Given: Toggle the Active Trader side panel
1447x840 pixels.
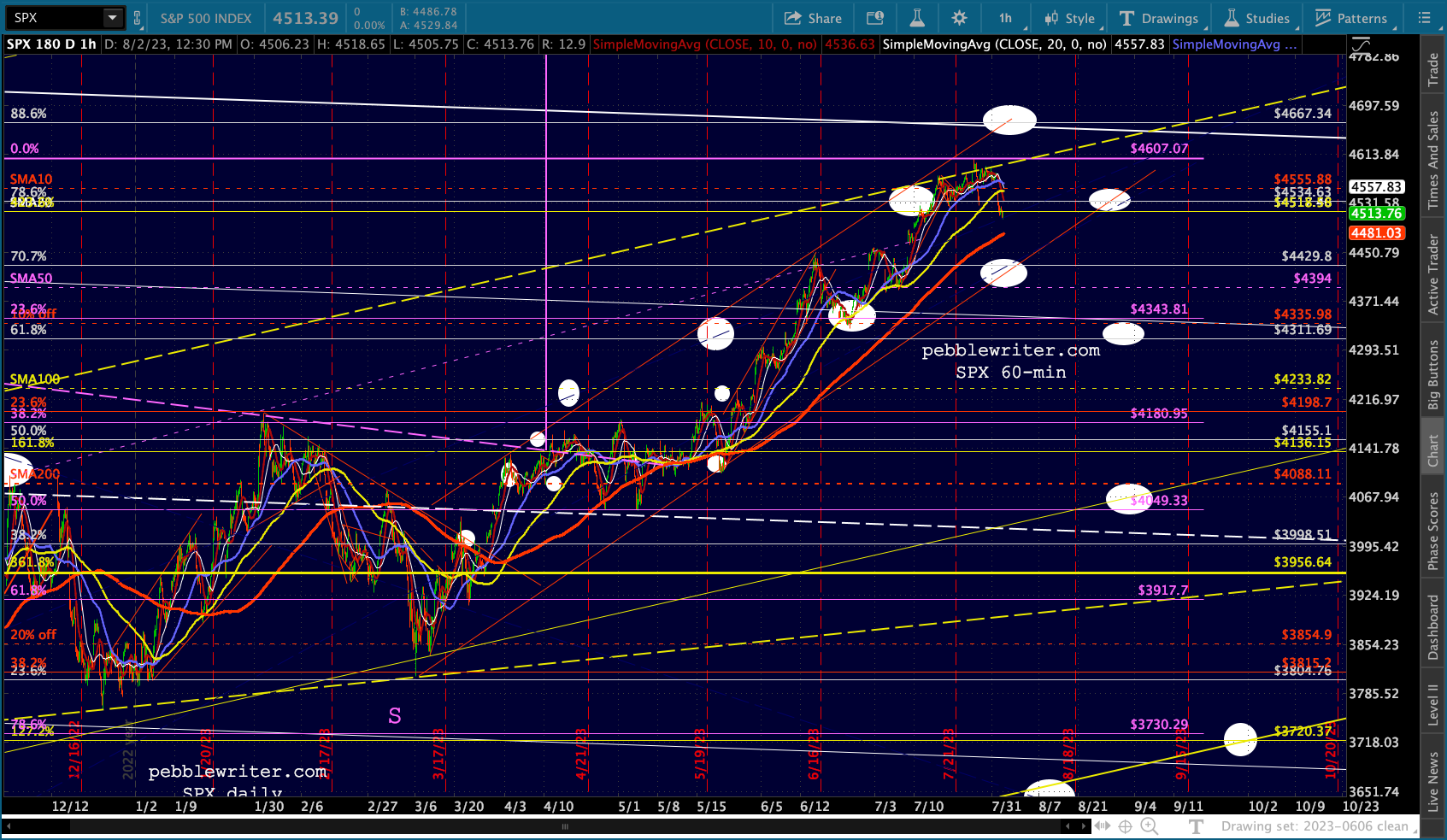Looking at the screenshot, I should coord(1433,274).
